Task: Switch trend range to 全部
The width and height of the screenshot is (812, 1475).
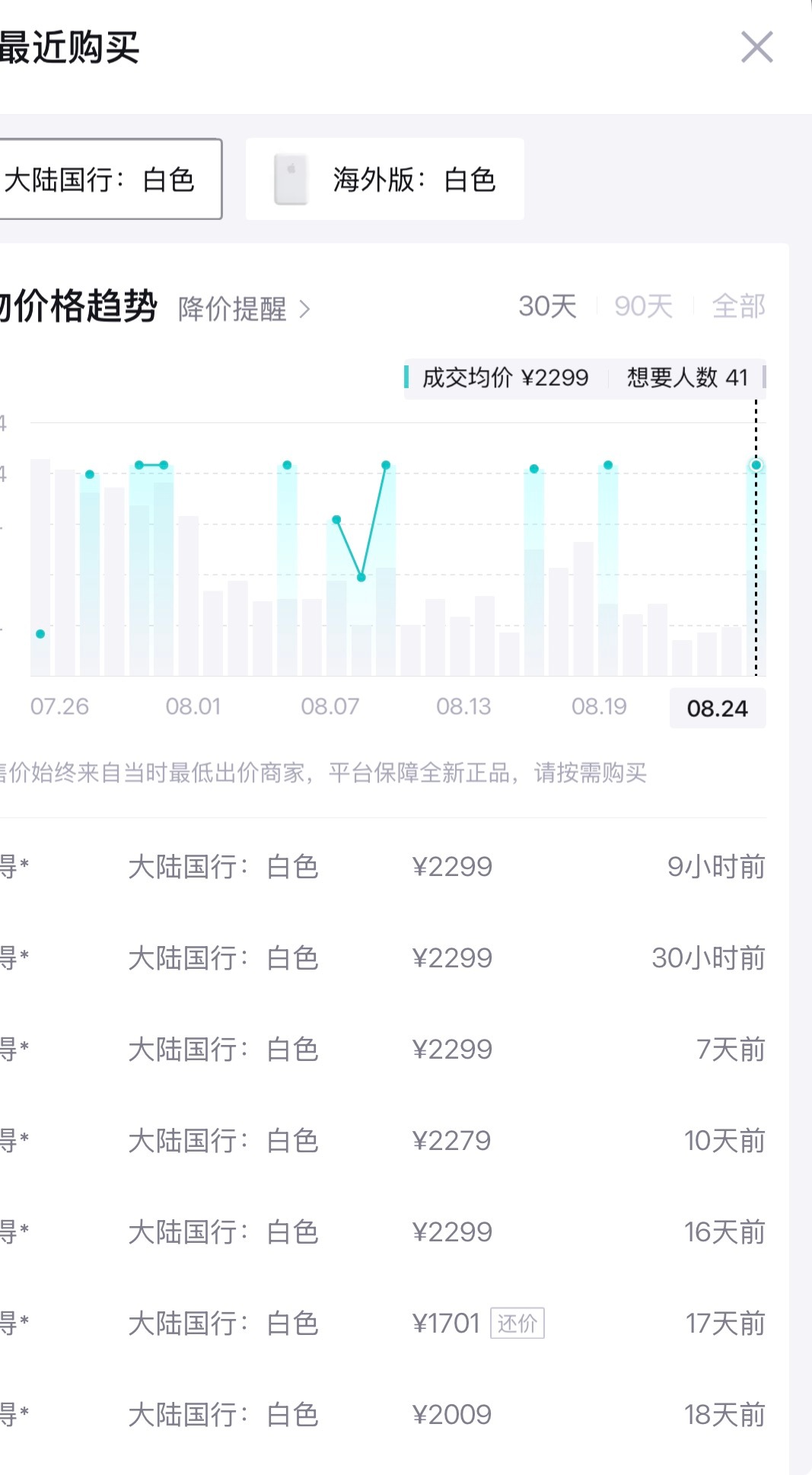Action: [738, 306]
